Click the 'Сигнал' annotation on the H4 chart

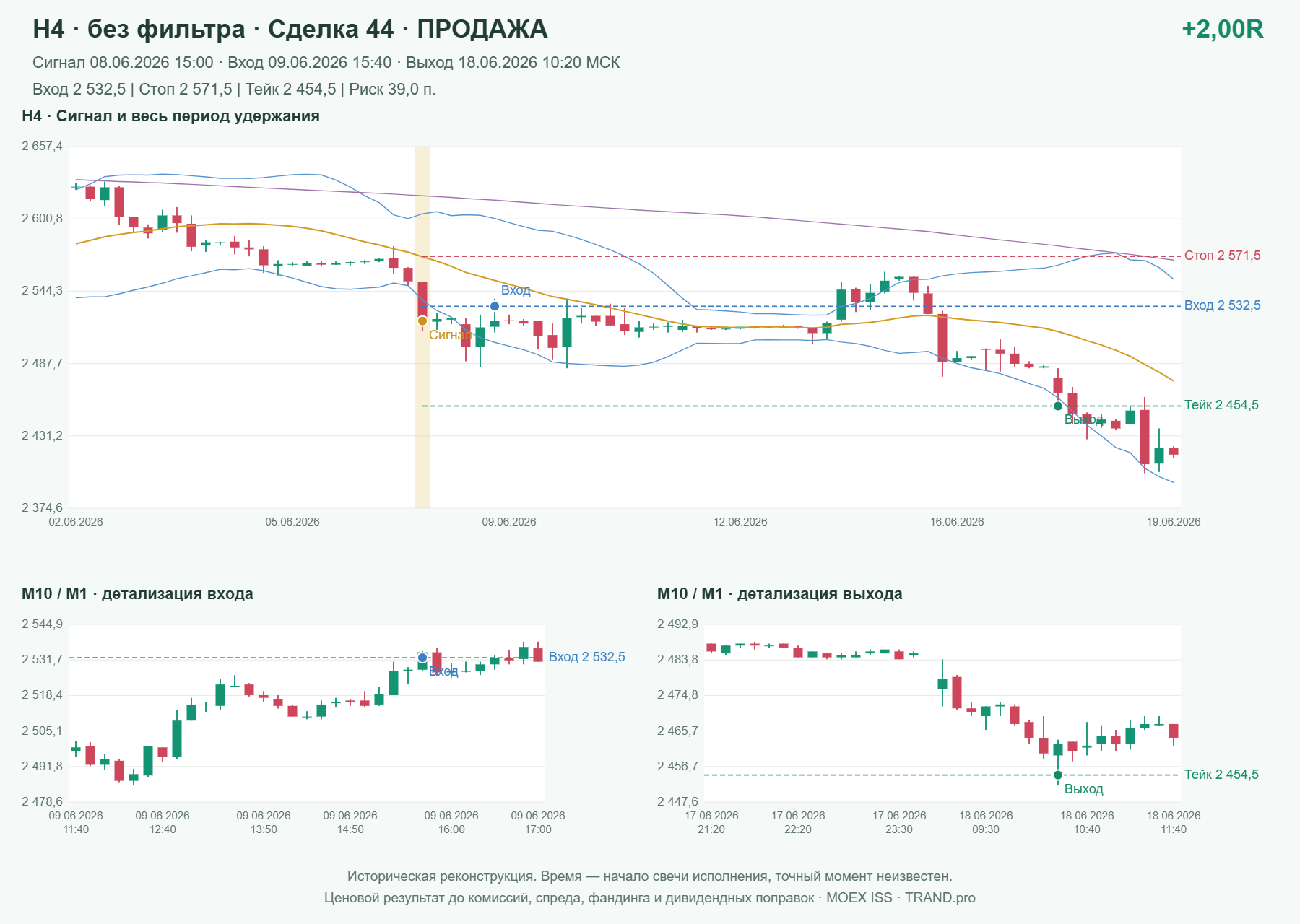coord(449,335)
